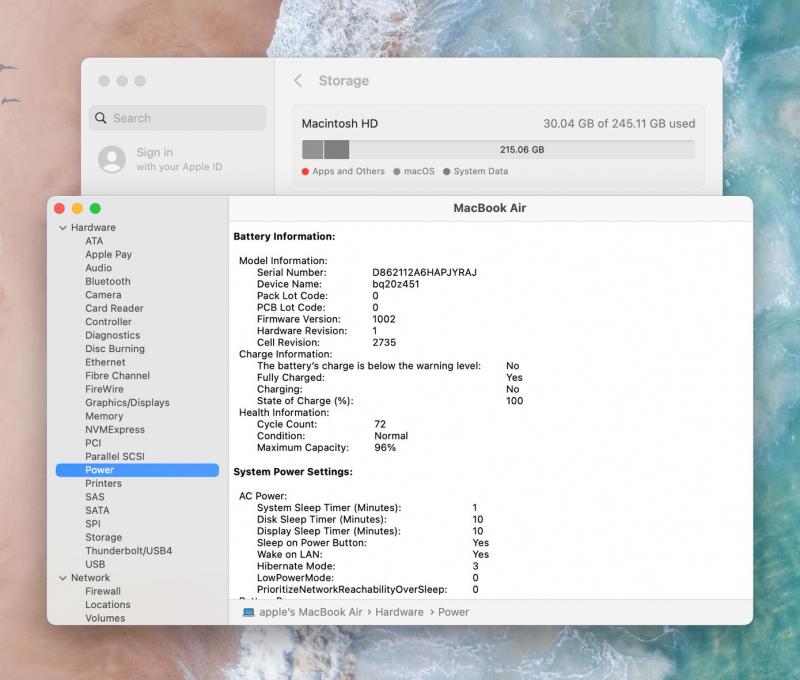This screenshot has height=680, width=800.
Task: Click the serial number D862112A6HAPJYRAJ
Action: click(x=424, y=272)
